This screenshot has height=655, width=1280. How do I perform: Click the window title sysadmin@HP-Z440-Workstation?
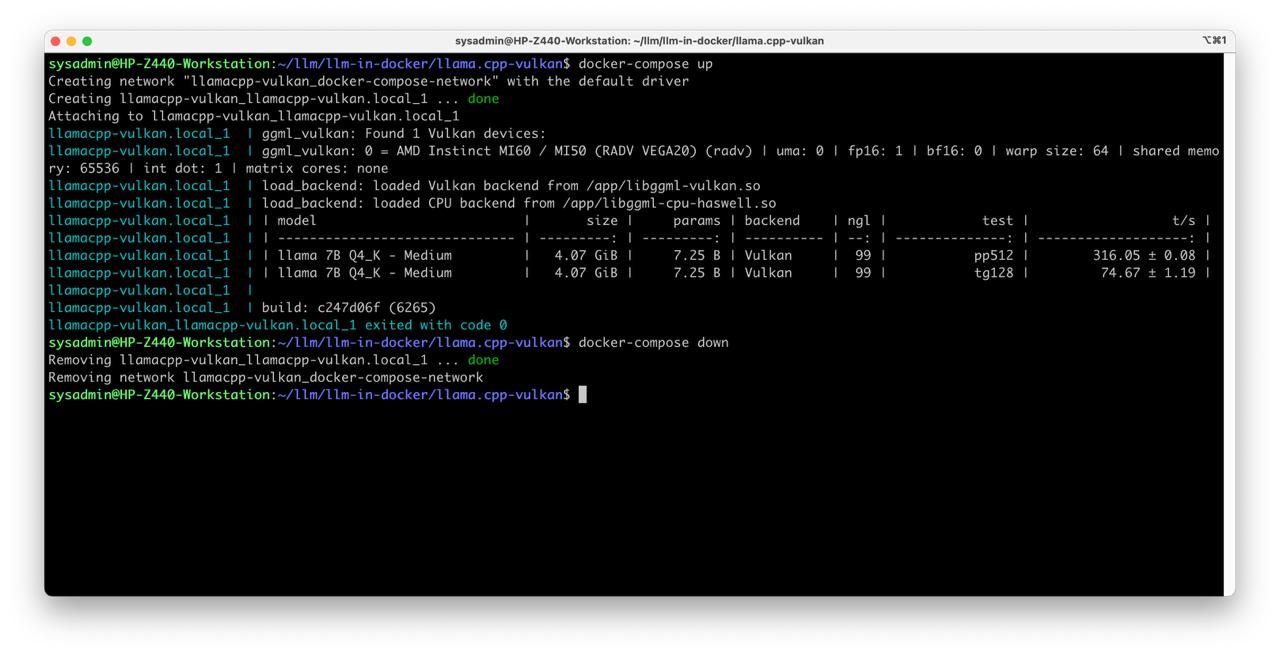(x=639, y=41)
